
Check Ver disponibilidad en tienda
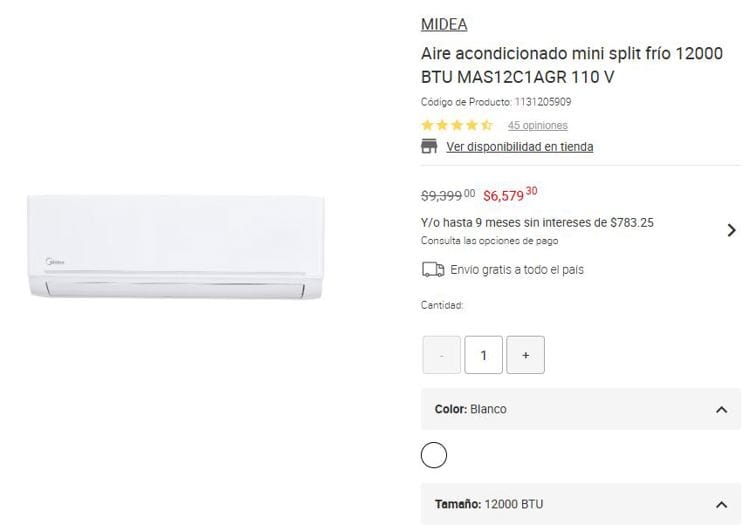click(520, 147)
